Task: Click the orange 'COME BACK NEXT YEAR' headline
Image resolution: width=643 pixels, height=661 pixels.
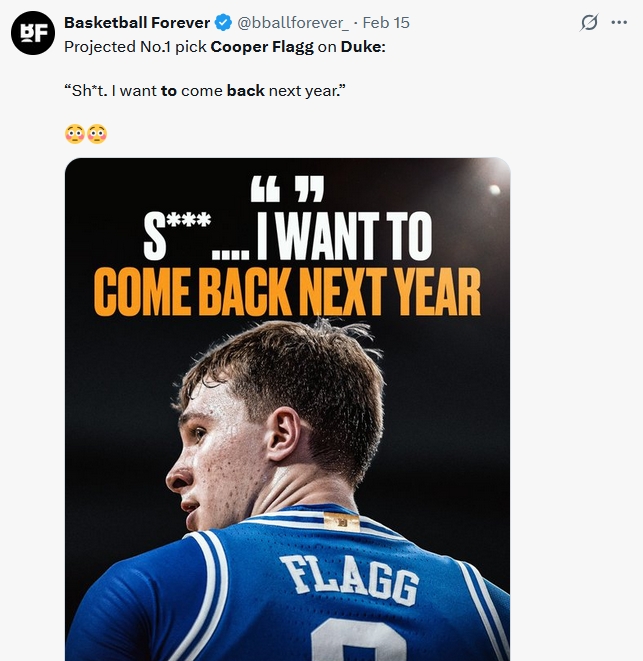Action: [x=287, y=290]
